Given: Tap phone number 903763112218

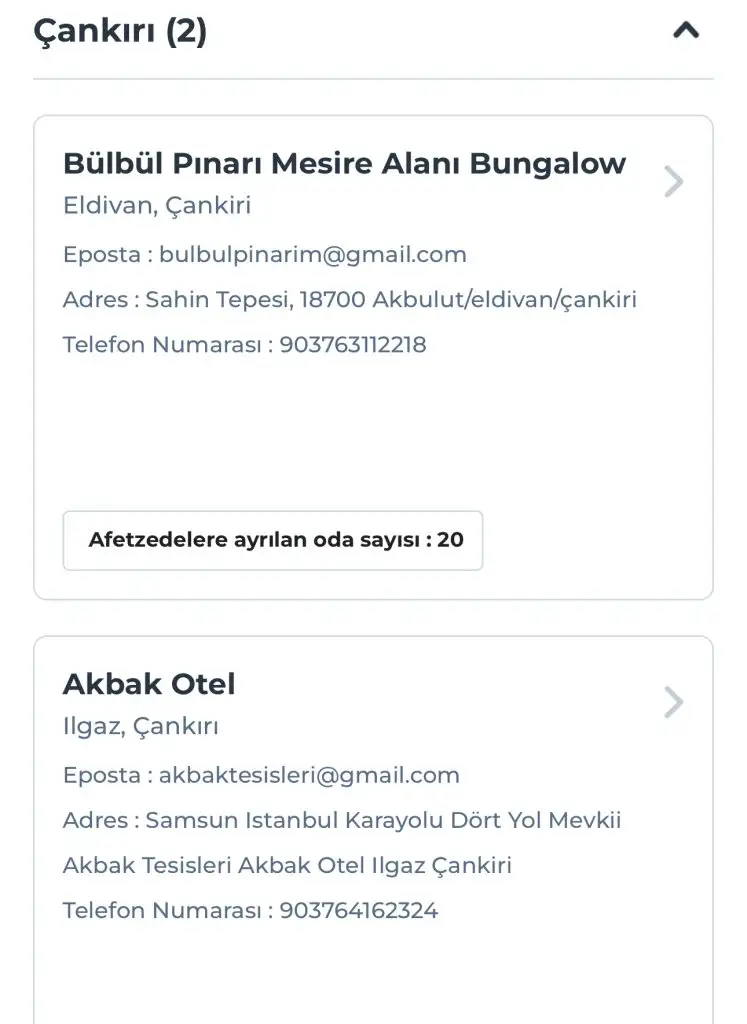Looking at the screenshot, I should [353, 345].
